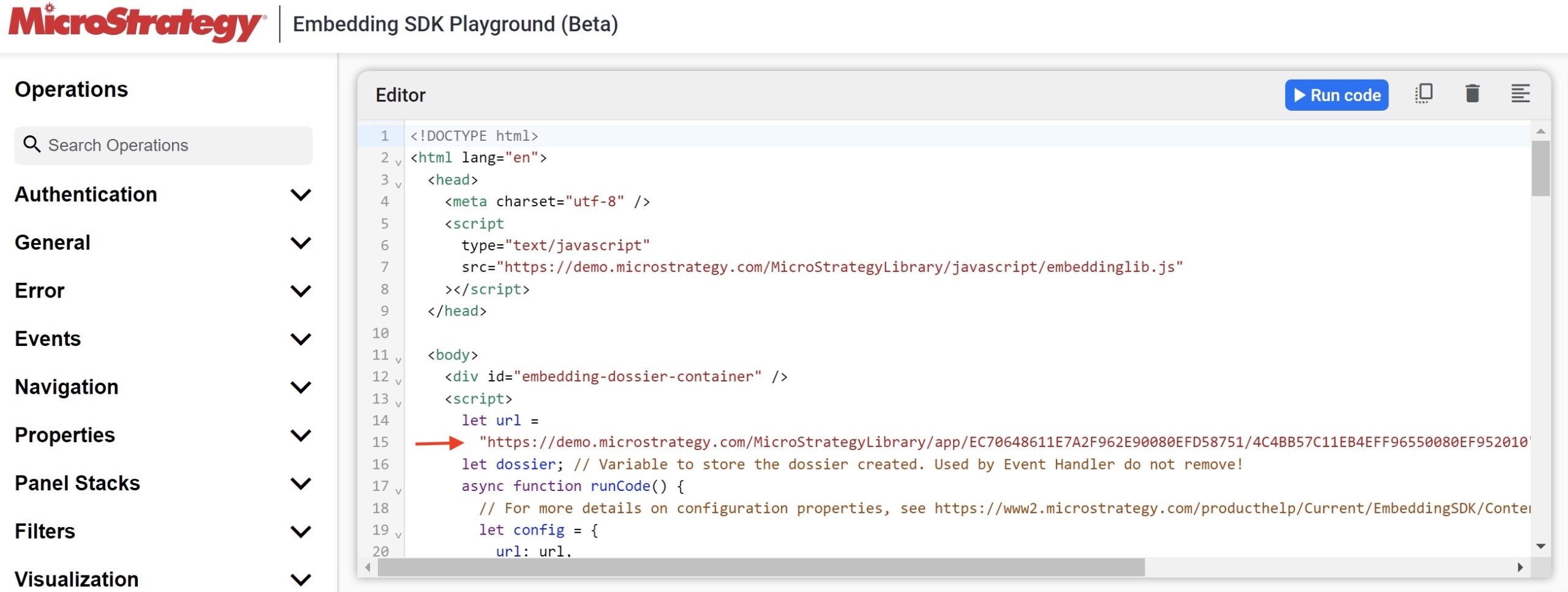Viewport: 1568px width, 592px height.
Task: Open the Authentication operations category
Action: 86,194
